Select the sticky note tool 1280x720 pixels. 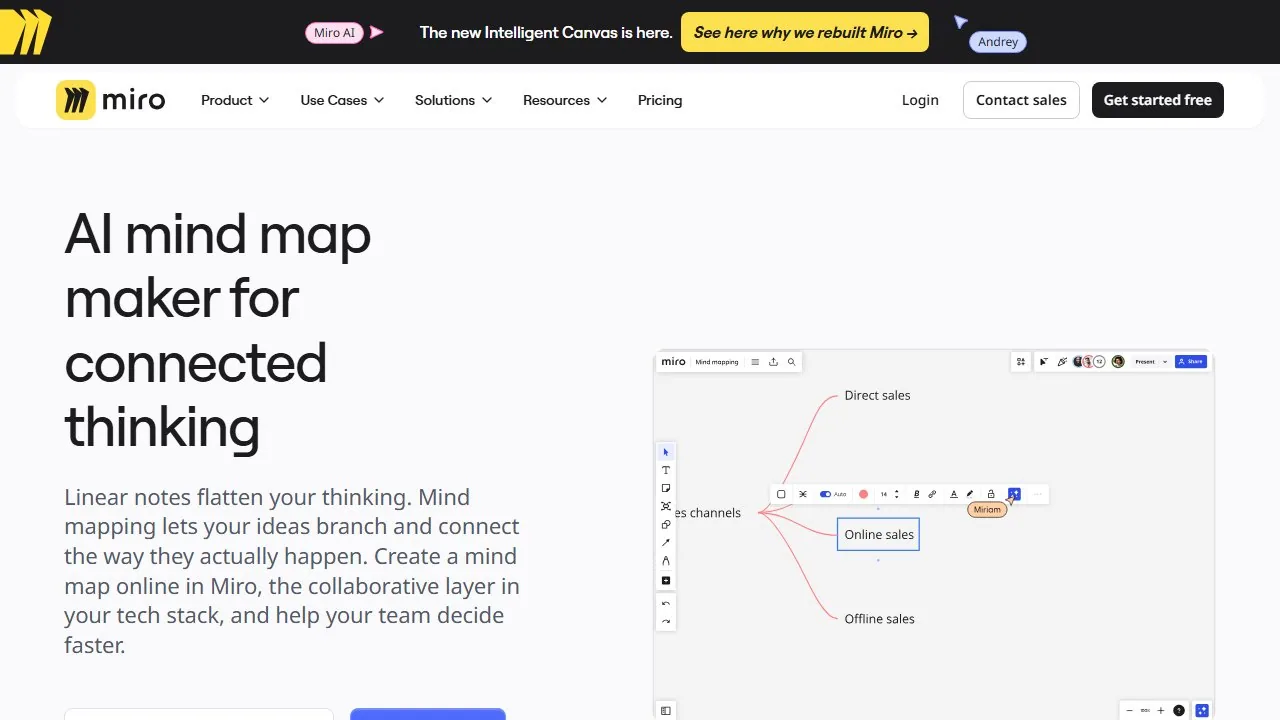666,488
